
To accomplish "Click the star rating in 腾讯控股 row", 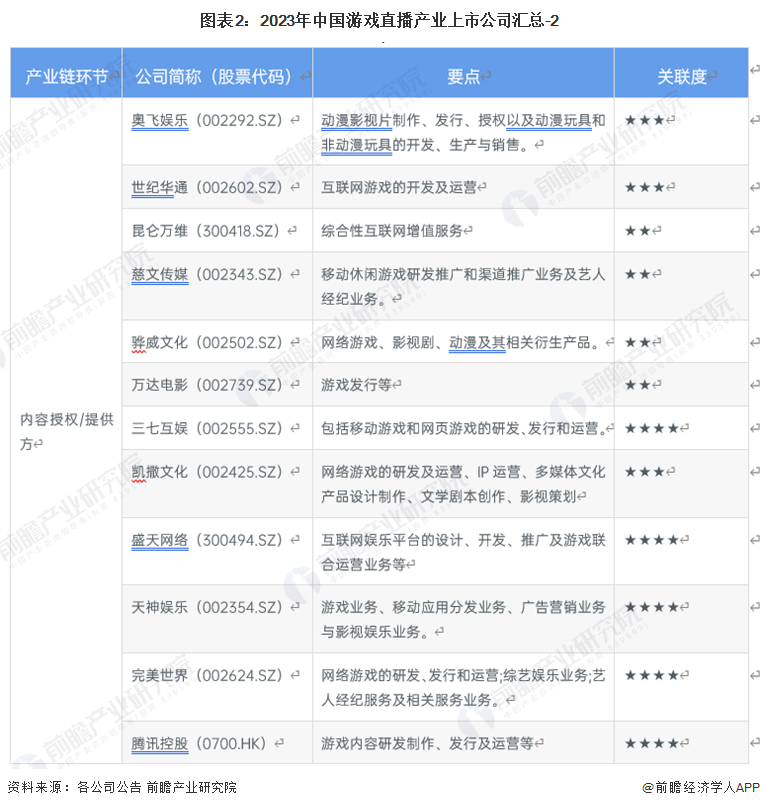I will click(652, 743).
